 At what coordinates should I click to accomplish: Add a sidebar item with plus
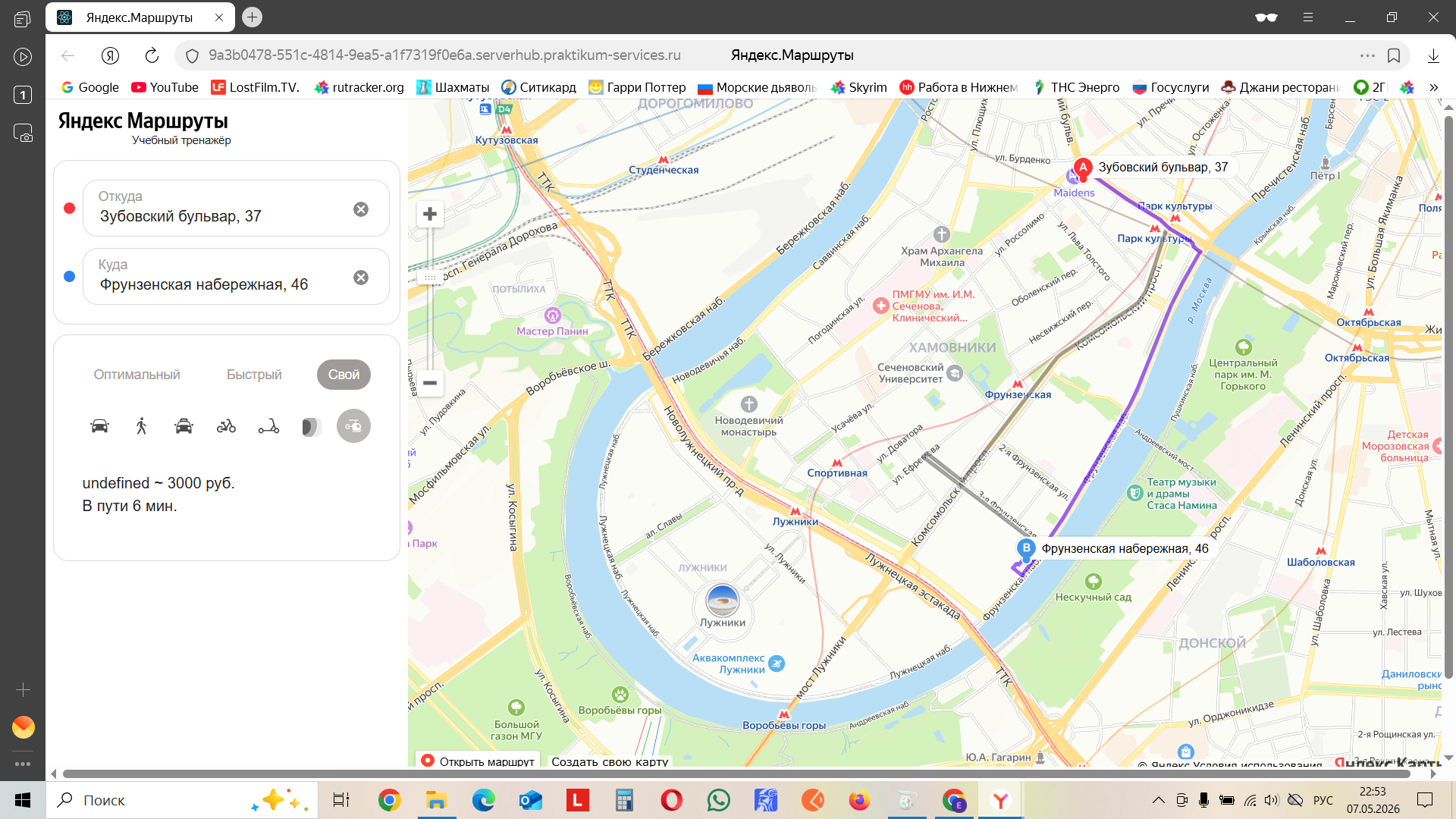(23, 689)
